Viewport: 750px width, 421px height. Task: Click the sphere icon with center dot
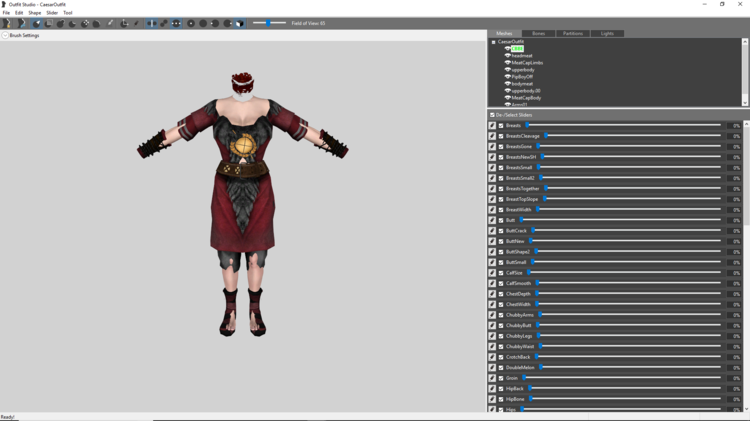tap(191, 23)
